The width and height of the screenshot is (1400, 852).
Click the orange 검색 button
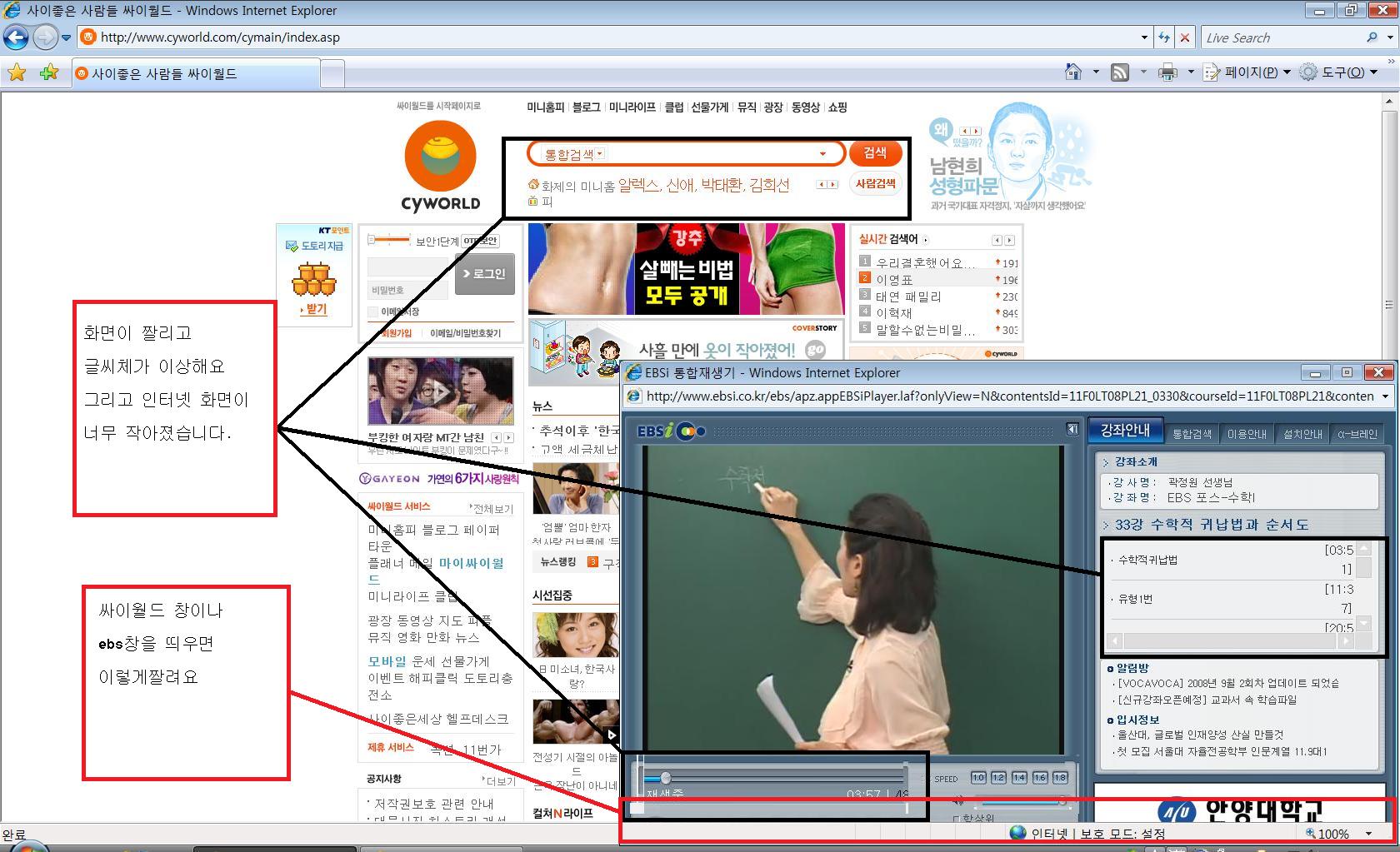[x=875, y=152]
